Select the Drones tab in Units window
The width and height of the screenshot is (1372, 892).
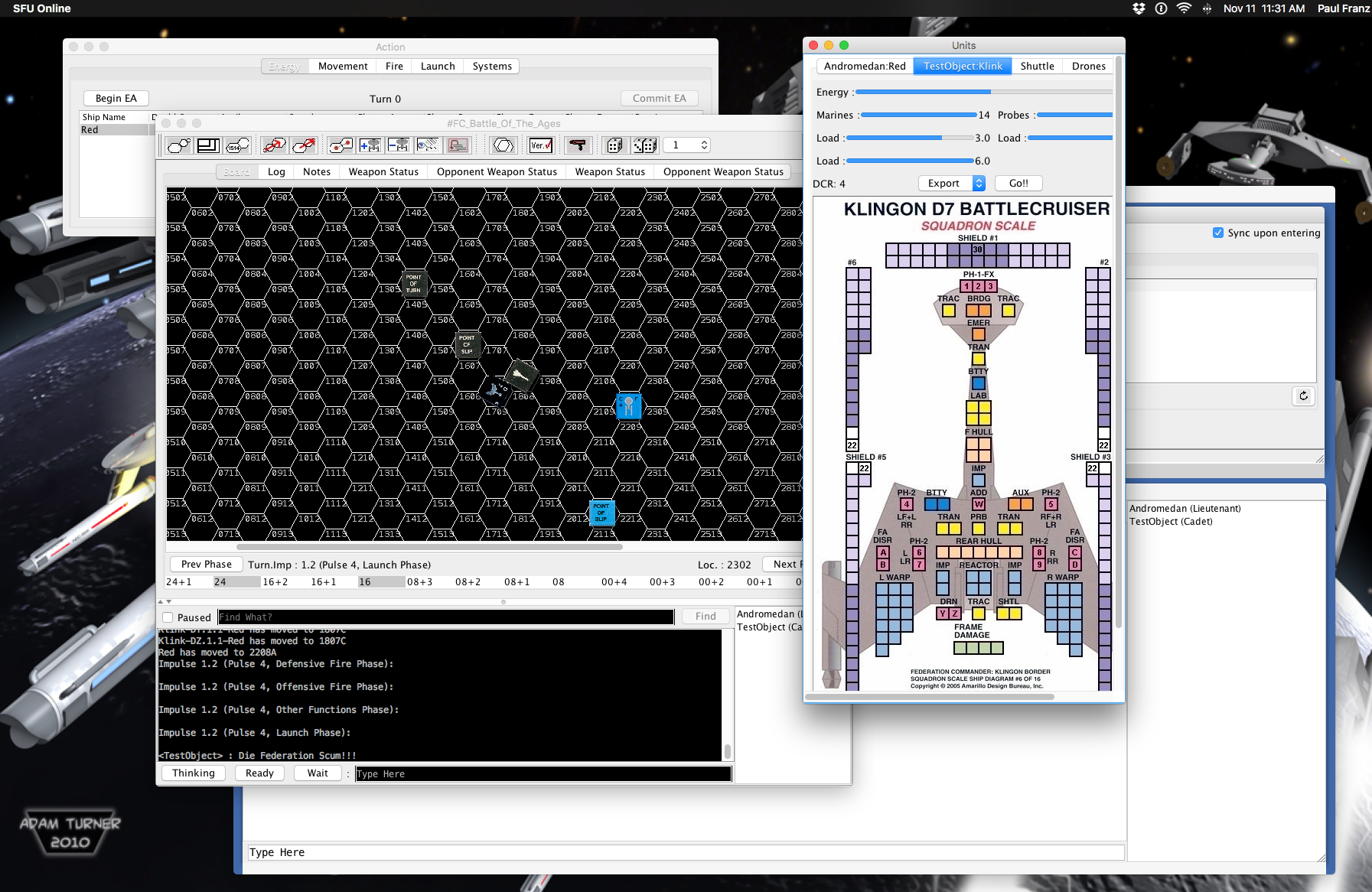(x=1088, y=67)
